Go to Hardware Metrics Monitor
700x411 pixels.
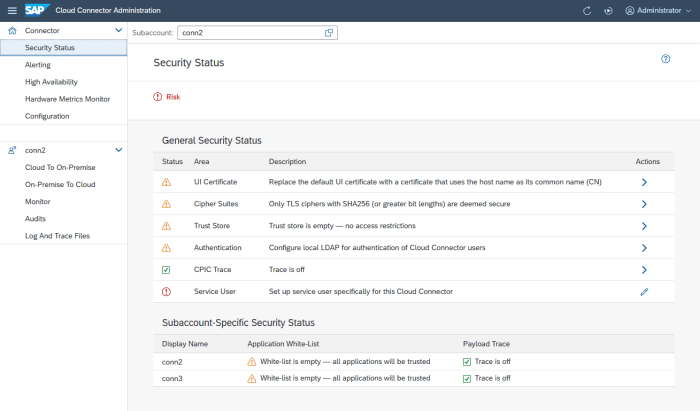tap(67, 99)
